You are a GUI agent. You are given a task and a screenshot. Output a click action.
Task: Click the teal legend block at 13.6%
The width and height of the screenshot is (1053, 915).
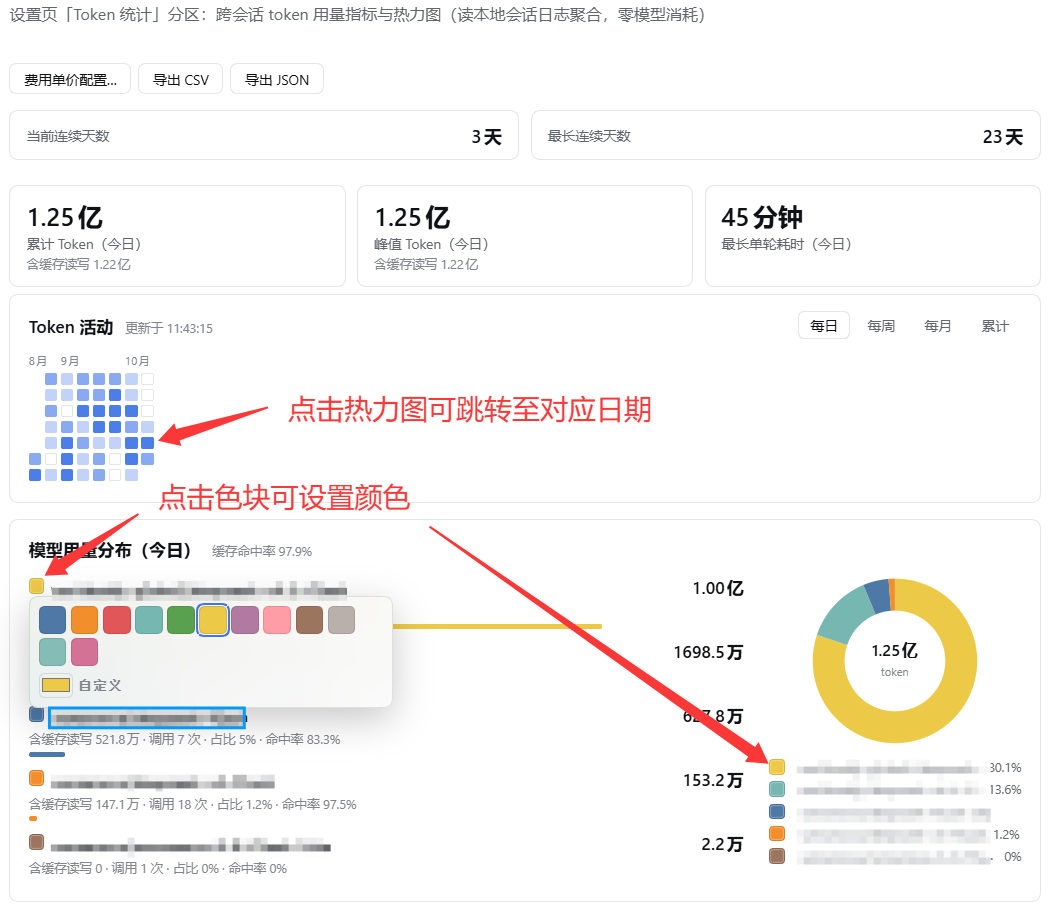777,789
